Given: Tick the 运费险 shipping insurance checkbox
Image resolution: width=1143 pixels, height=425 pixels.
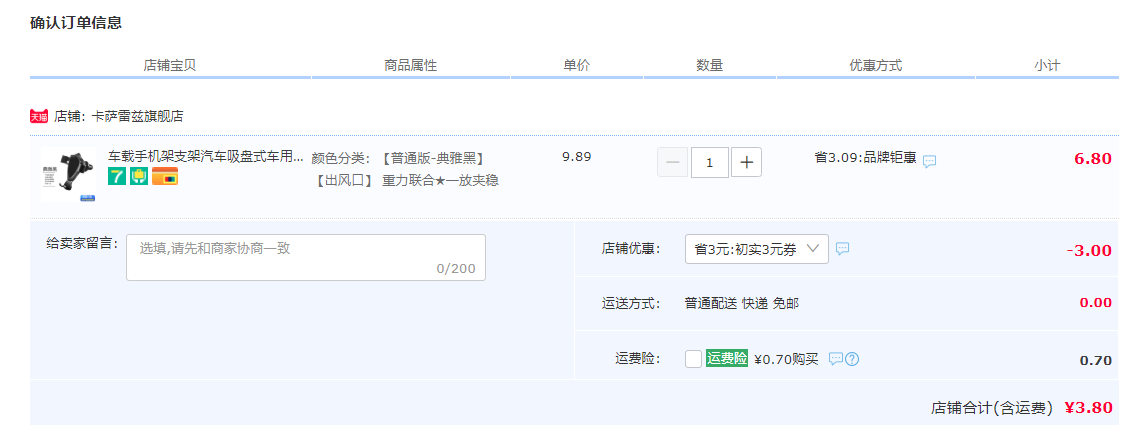Looking at the screenshot, I should (693, 359).
